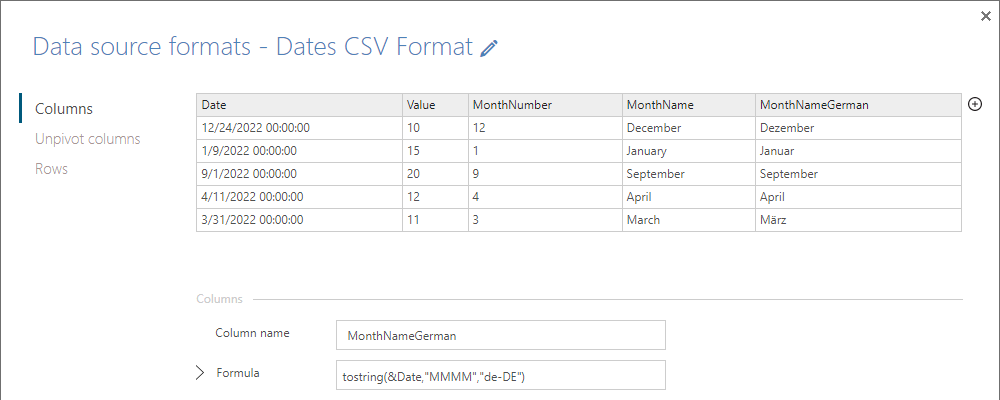Screen dimensions: 1000x400
Task: Select the Value column header
Action: pos(436,105)
